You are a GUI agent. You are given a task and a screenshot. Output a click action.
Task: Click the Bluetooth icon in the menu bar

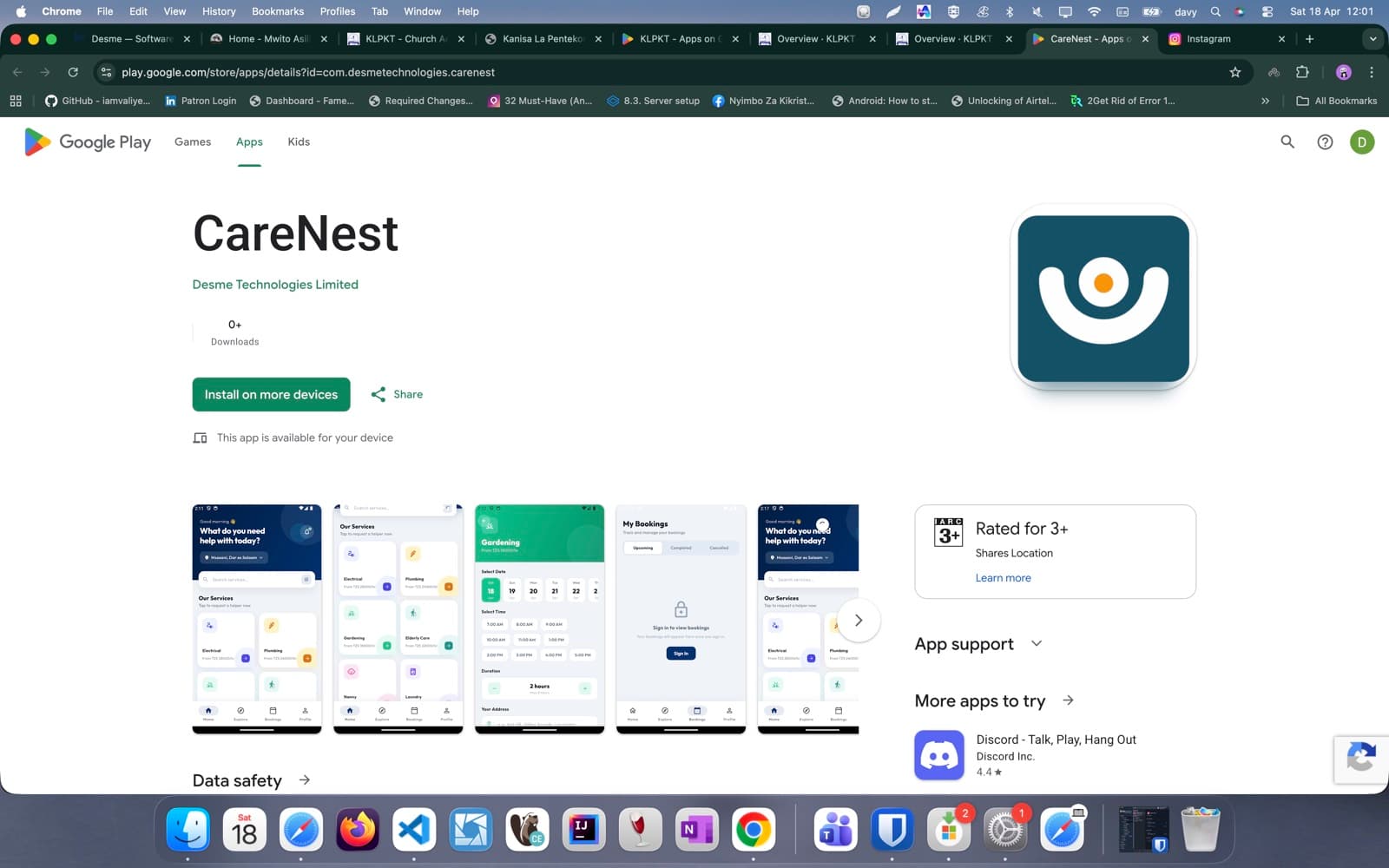(x=1010, y=11)
